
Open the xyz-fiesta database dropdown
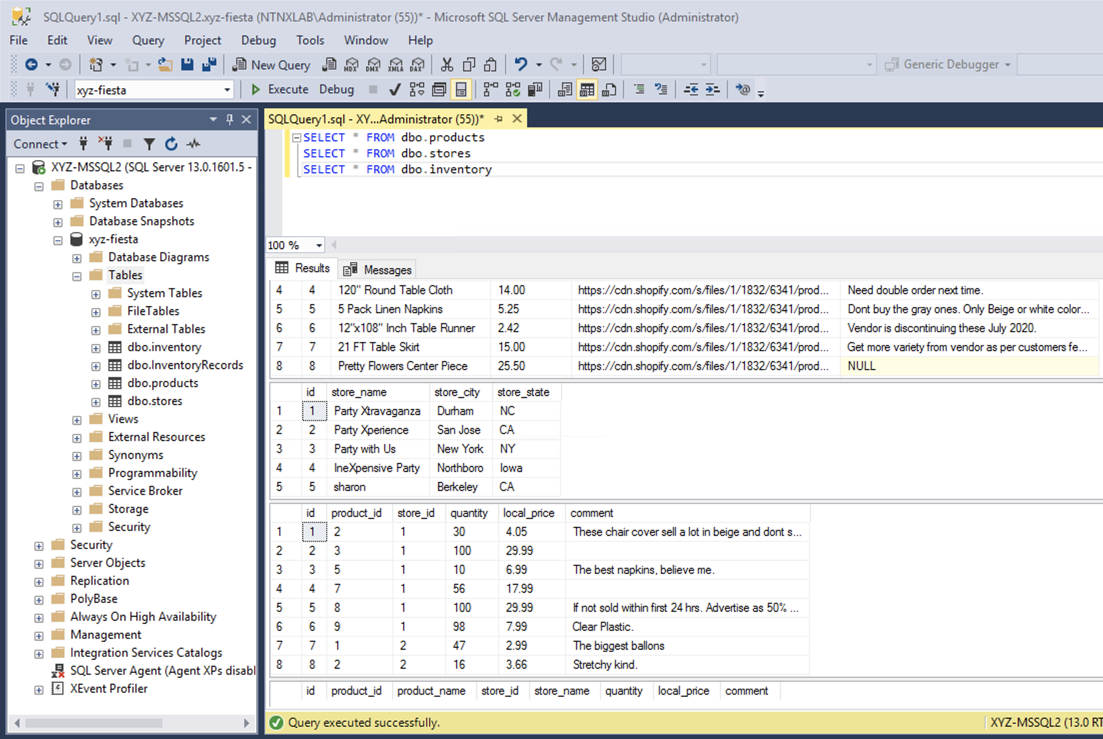(x=227, y=90)
